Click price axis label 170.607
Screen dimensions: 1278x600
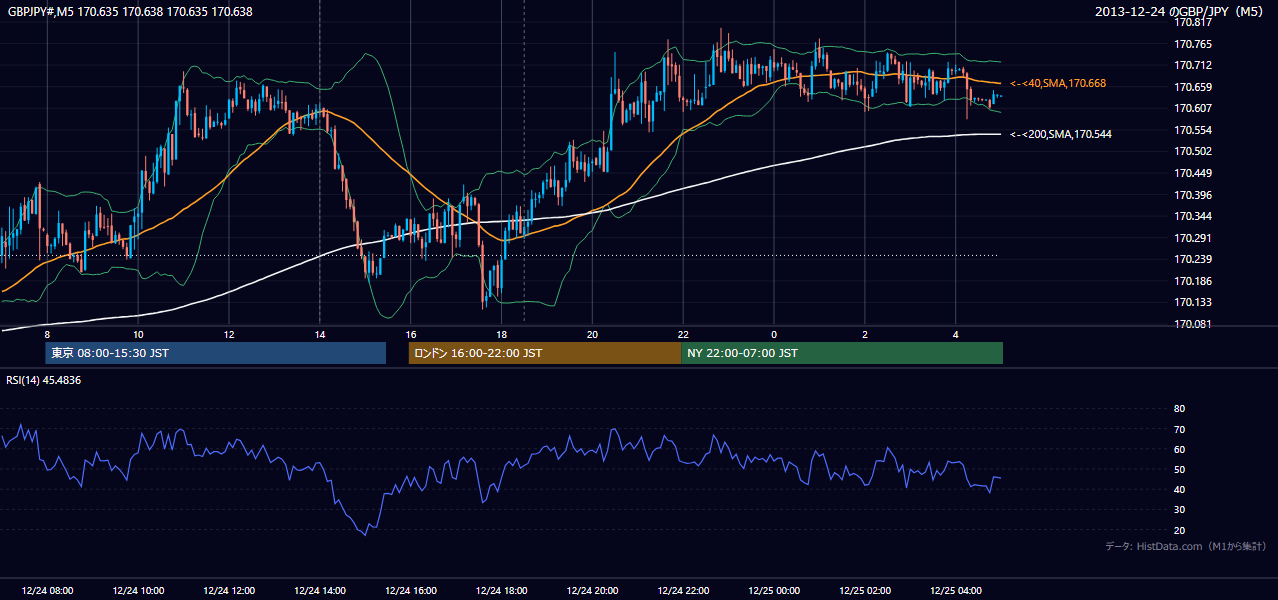point(1193,108)
